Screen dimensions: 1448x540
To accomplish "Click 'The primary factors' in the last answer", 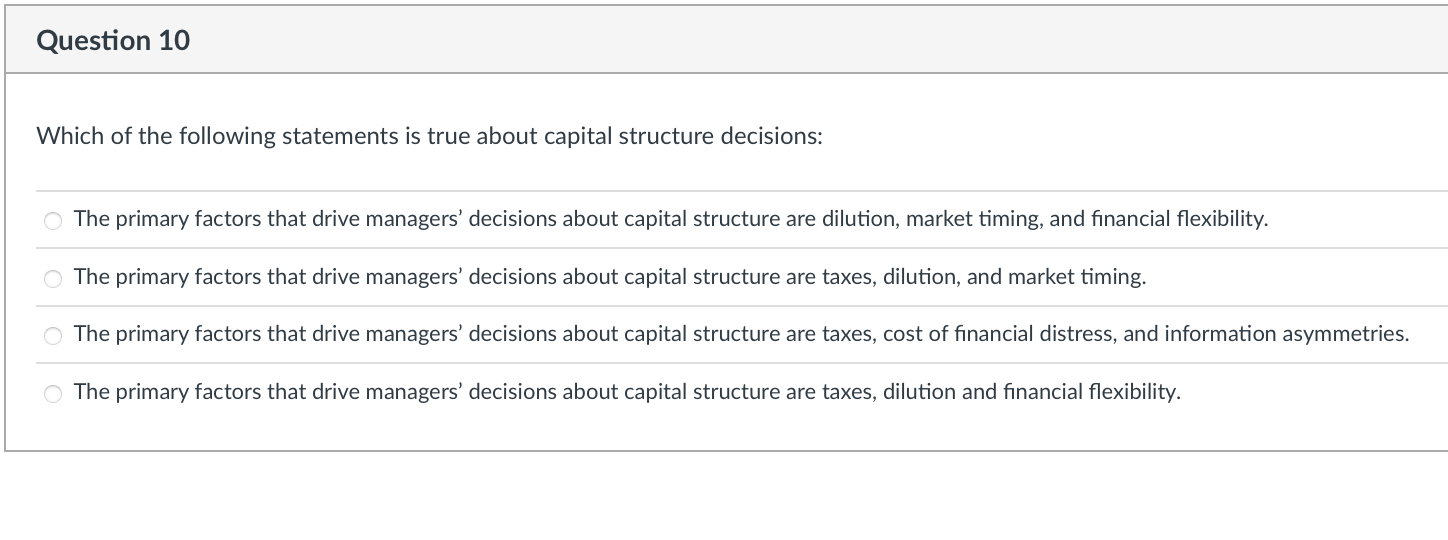I will coord(150,392).
